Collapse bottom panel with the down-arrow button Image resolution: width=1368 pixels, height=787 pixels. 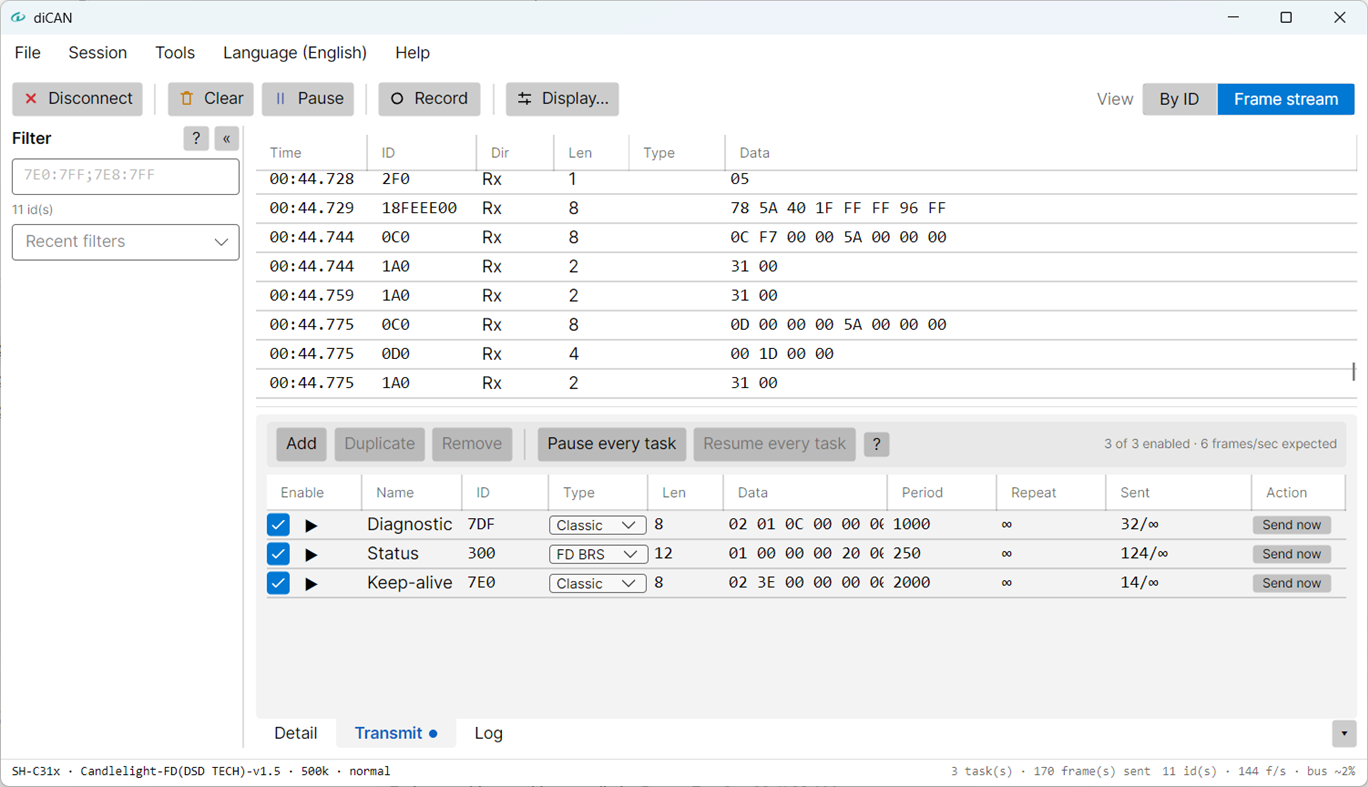point(1344,733)
